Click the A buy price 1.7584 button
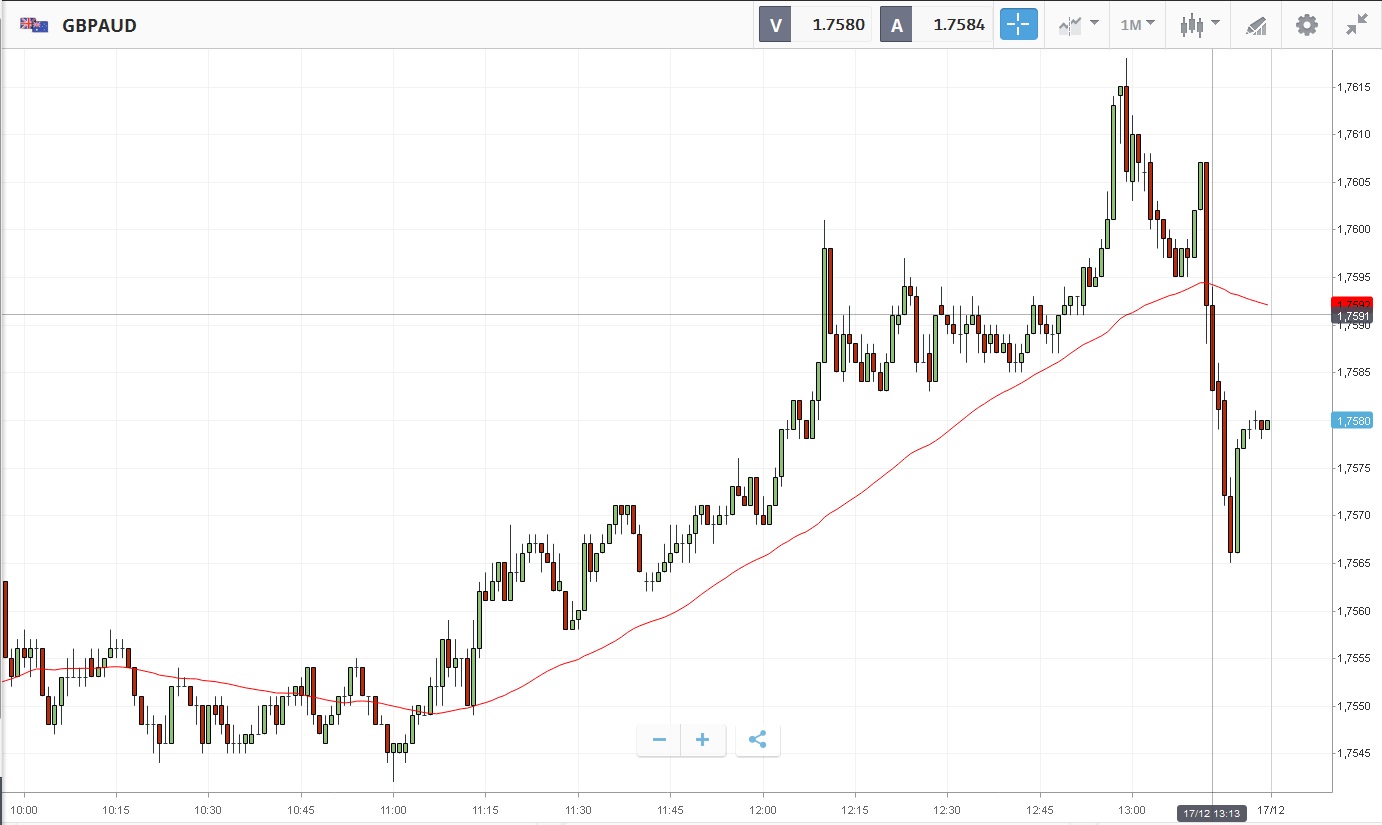Image resolution: width=1382 pixels, height=825 pixels. (x=936, y=25)
